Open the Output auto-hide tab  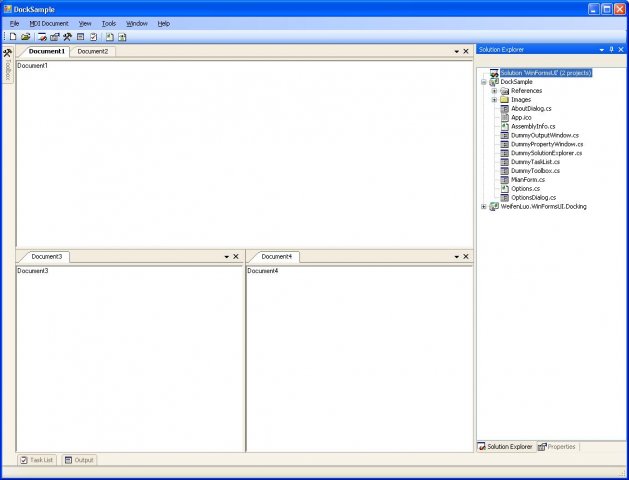(79, 460)
